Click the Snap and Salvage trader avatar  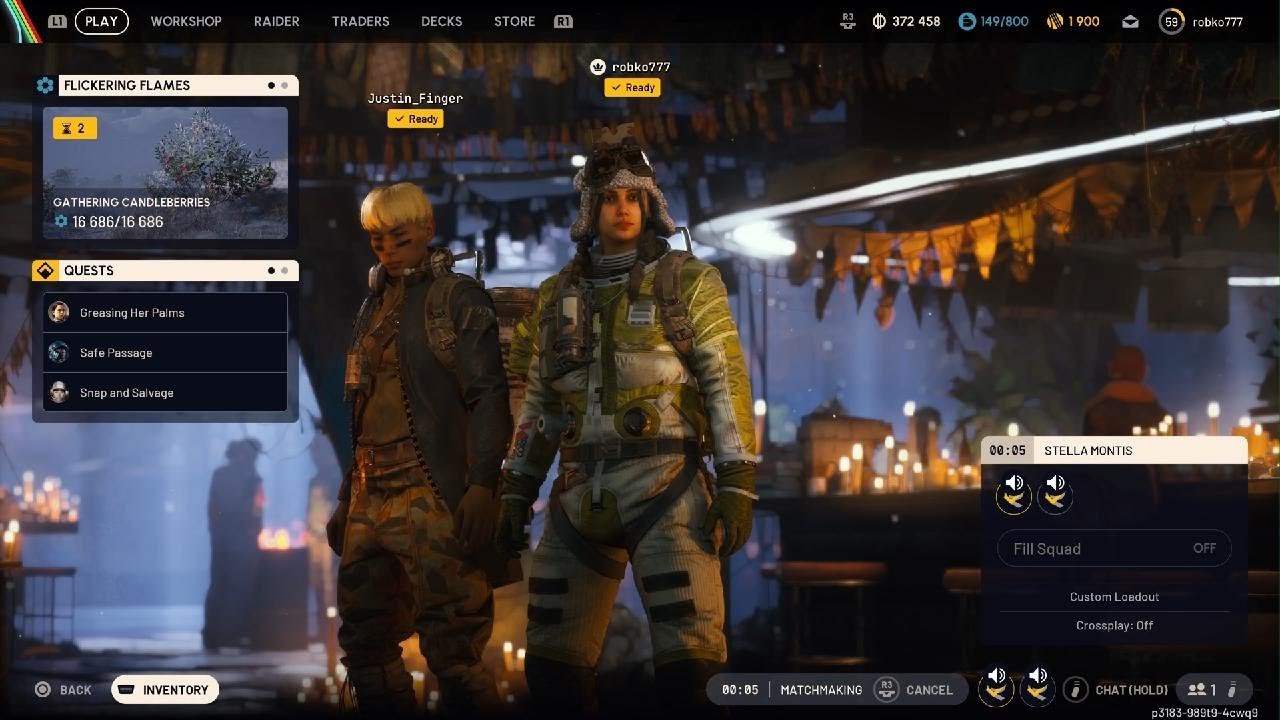pyautogui.click(x=59, y=393)
